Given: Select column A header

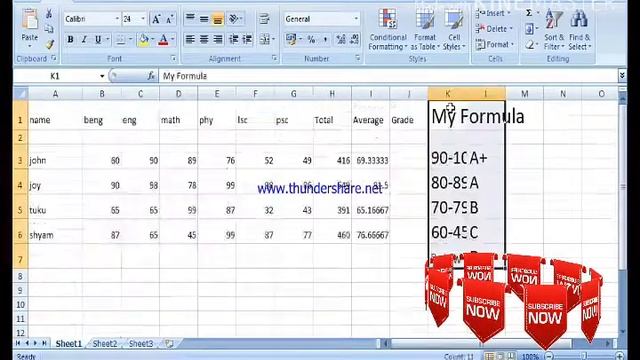Looking at the screenshot, I should click(55, 93).
